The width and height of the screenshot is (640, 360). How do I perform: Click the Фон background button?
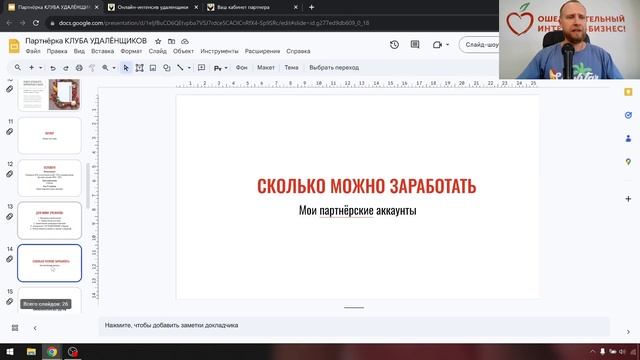pyautogui.click(x=242, y=68)
